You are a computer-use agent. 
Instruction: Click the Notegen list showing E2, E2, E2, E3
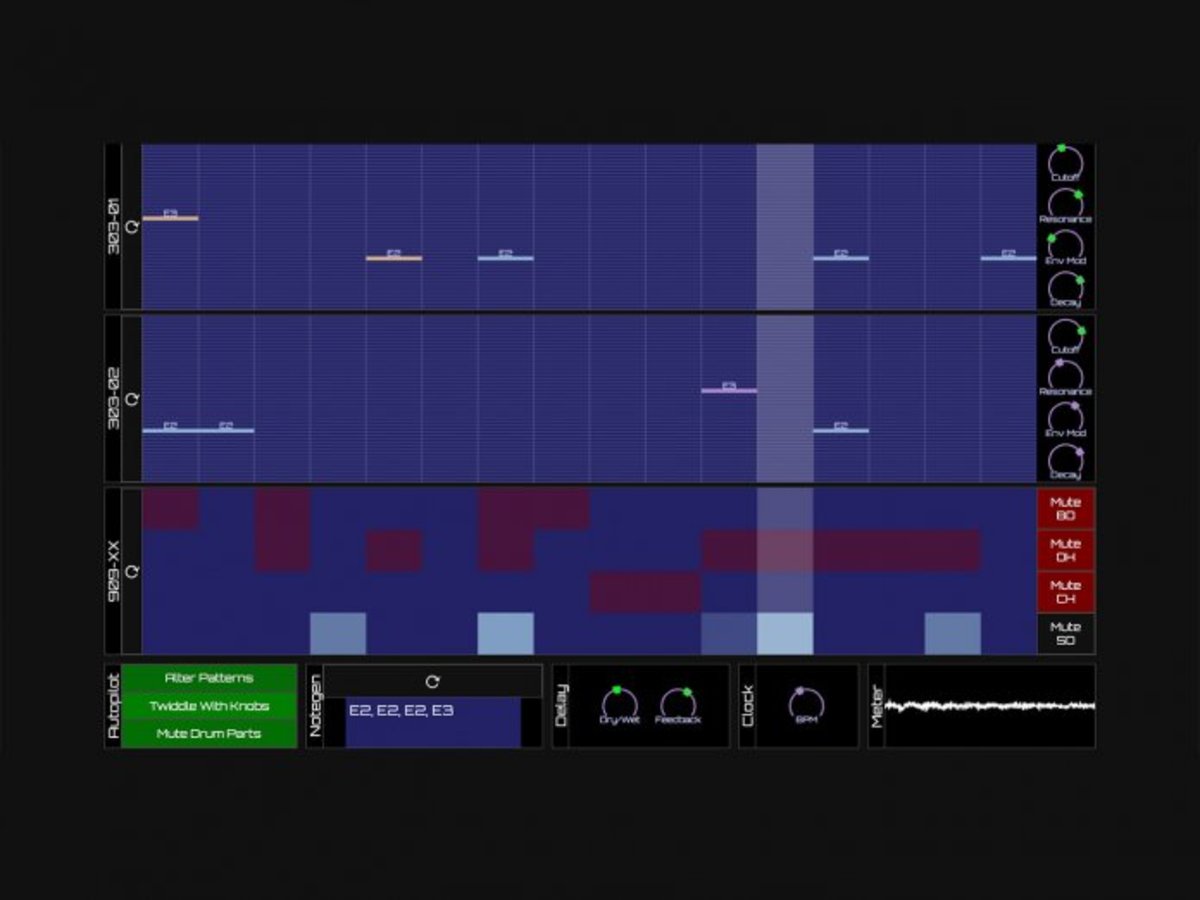(x=432, y=722)
